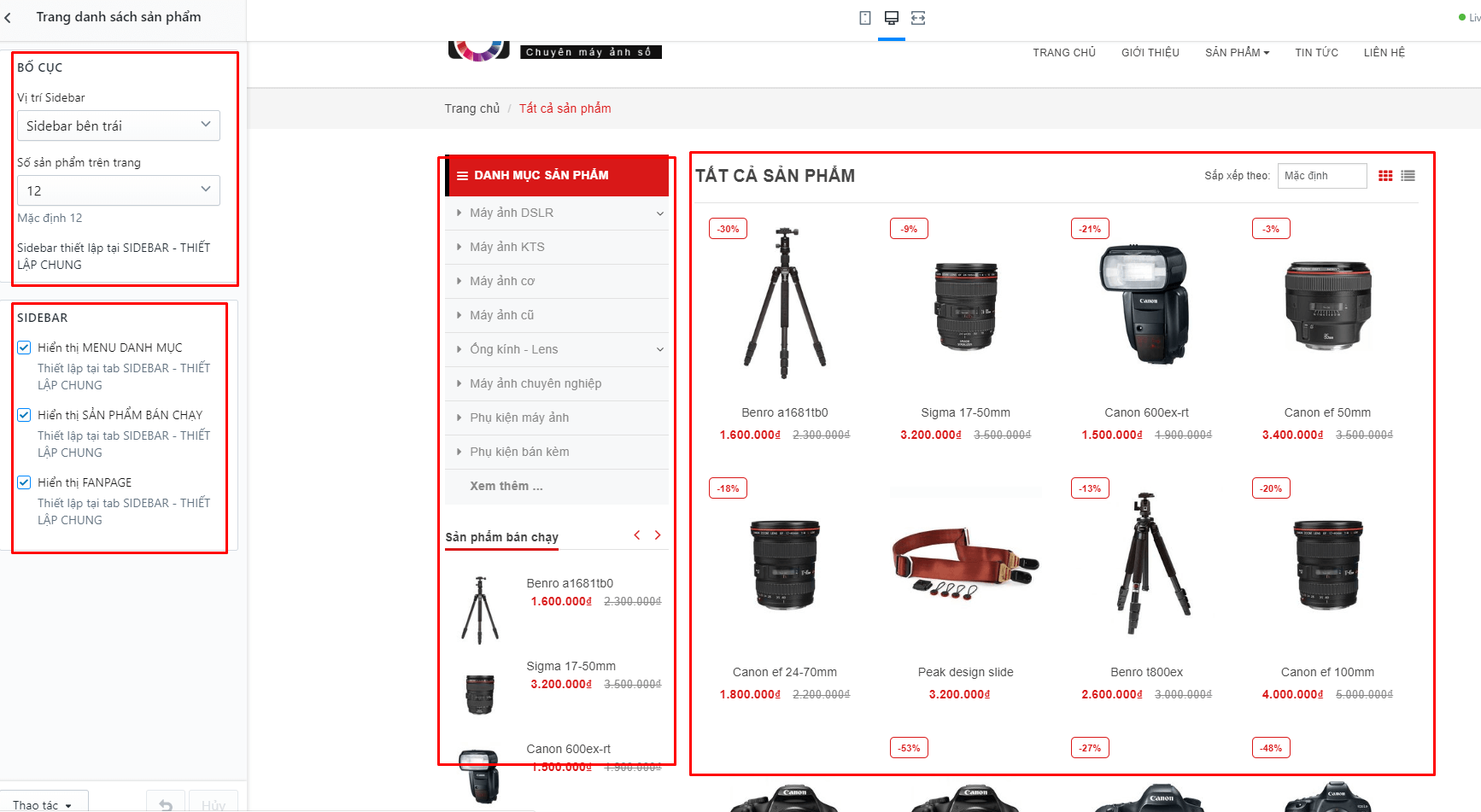Open Benro a1681tb0 product title in grid
Screen dimensions: 1481x812
(x=785, y=412)
